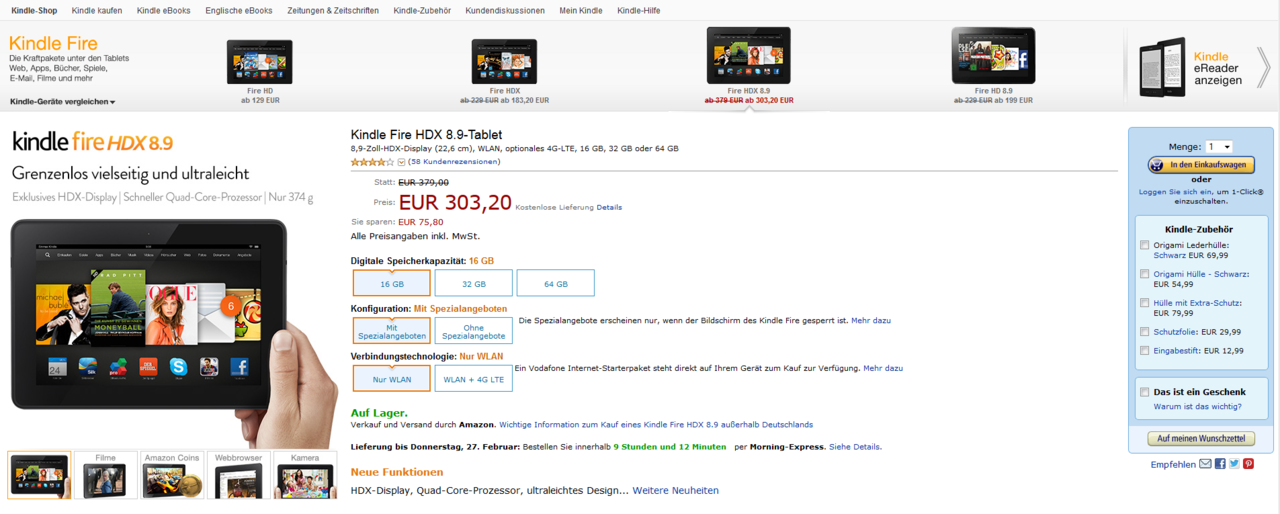1280x514 pixels.
Task: Select Fire HDX 8.9 tablet image
Action: [749, 56]
